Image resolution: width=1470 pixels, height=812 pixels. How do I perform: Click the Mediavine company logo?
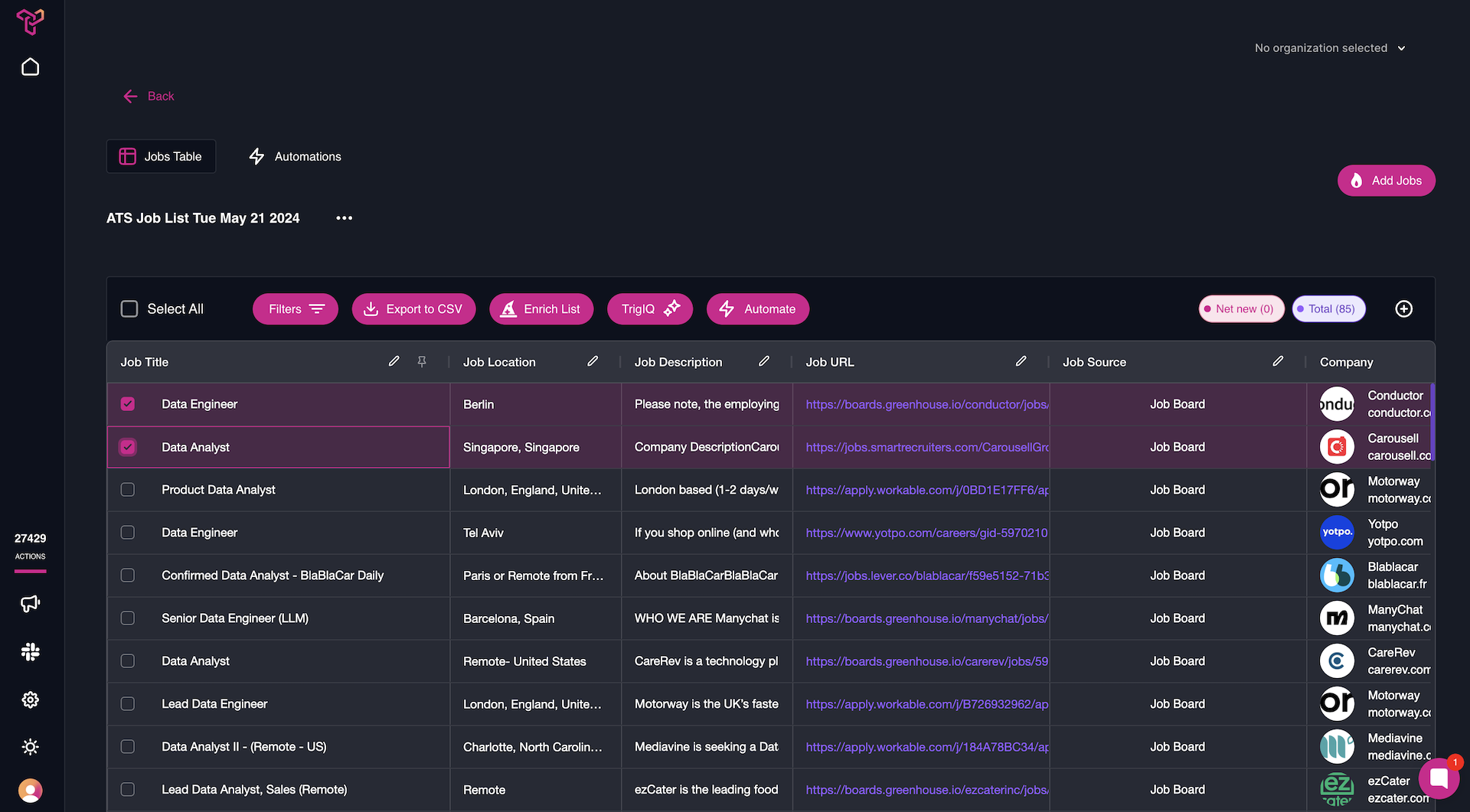click(1337, 747)
